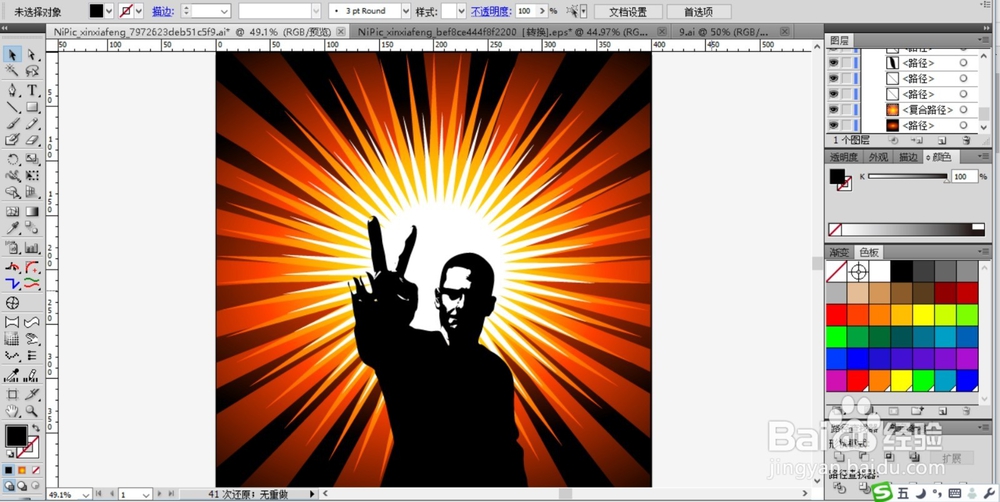
Task: Toggle the lock box of the 复合路径 layer
Action: [x=846, y=110]
